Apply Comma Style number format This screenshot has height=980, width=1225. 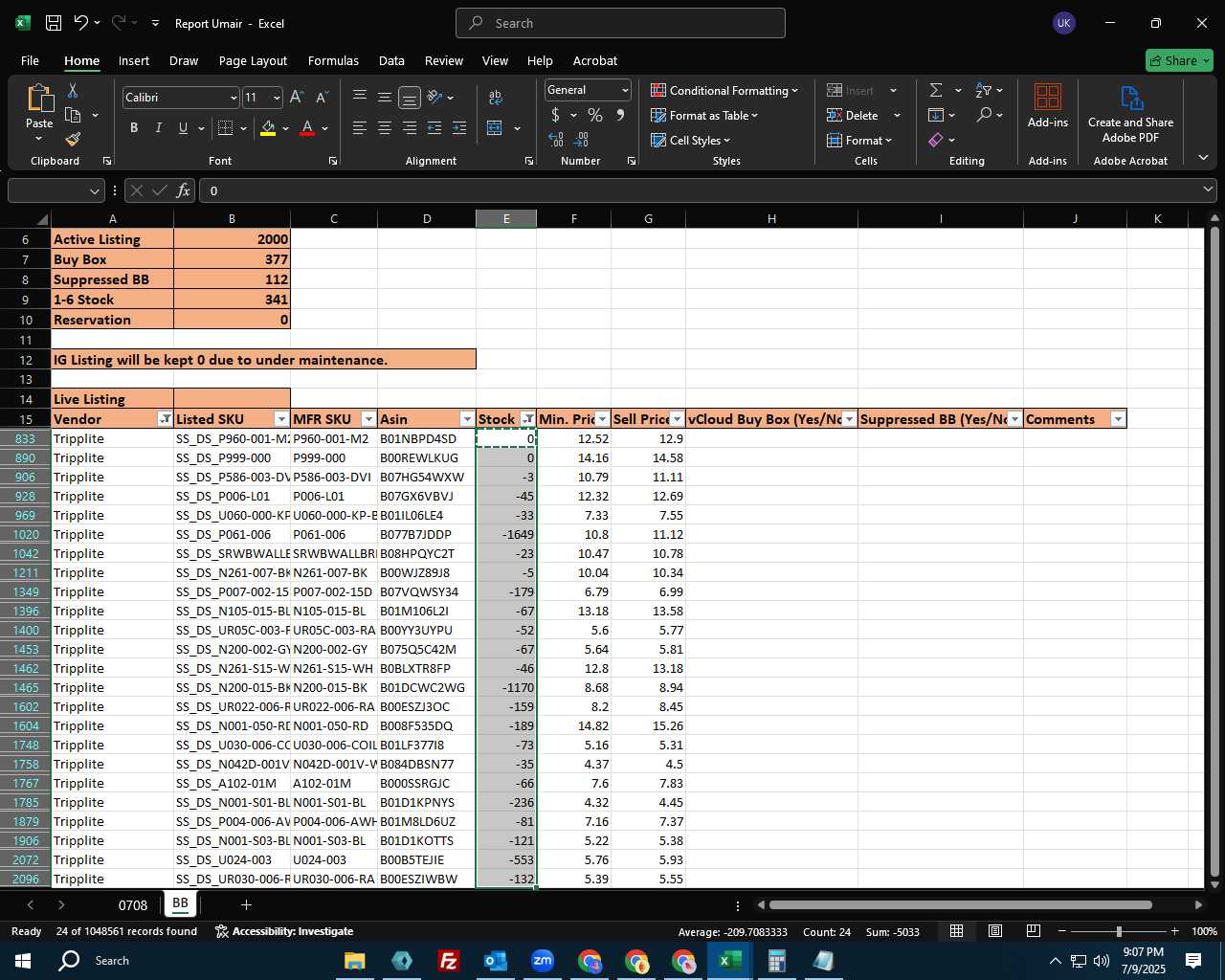pos(620,115)
